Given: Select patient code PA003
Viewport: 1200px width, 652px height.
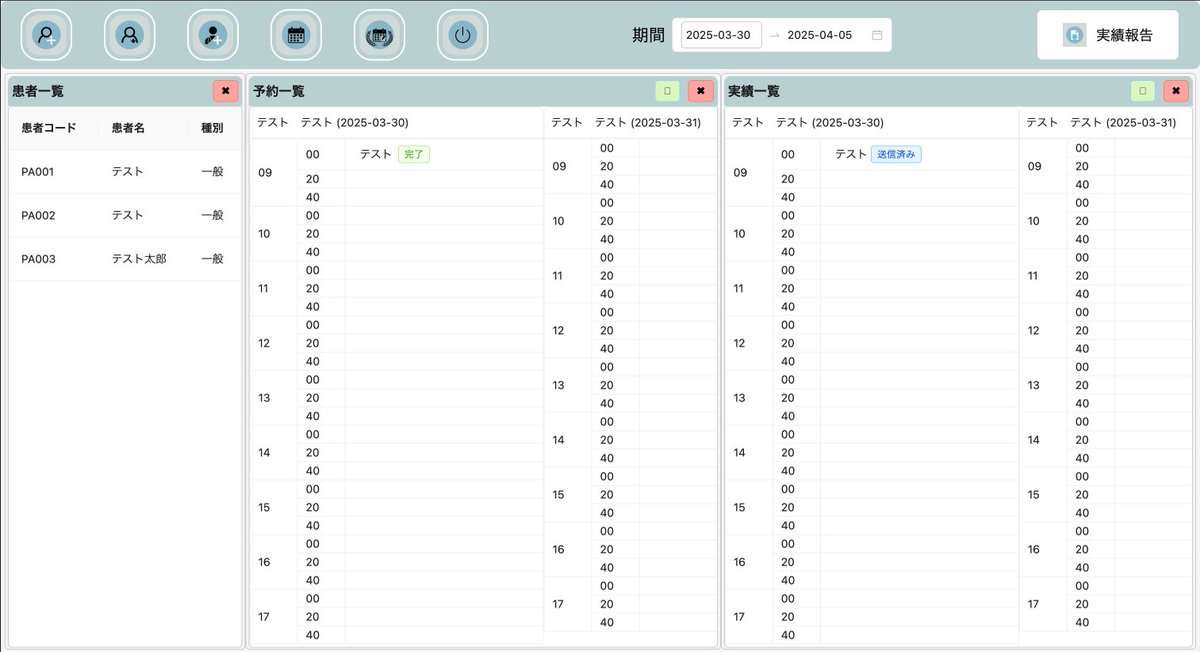Looking at the screenshot, I should pyautogui.click(x=38, y=259).
